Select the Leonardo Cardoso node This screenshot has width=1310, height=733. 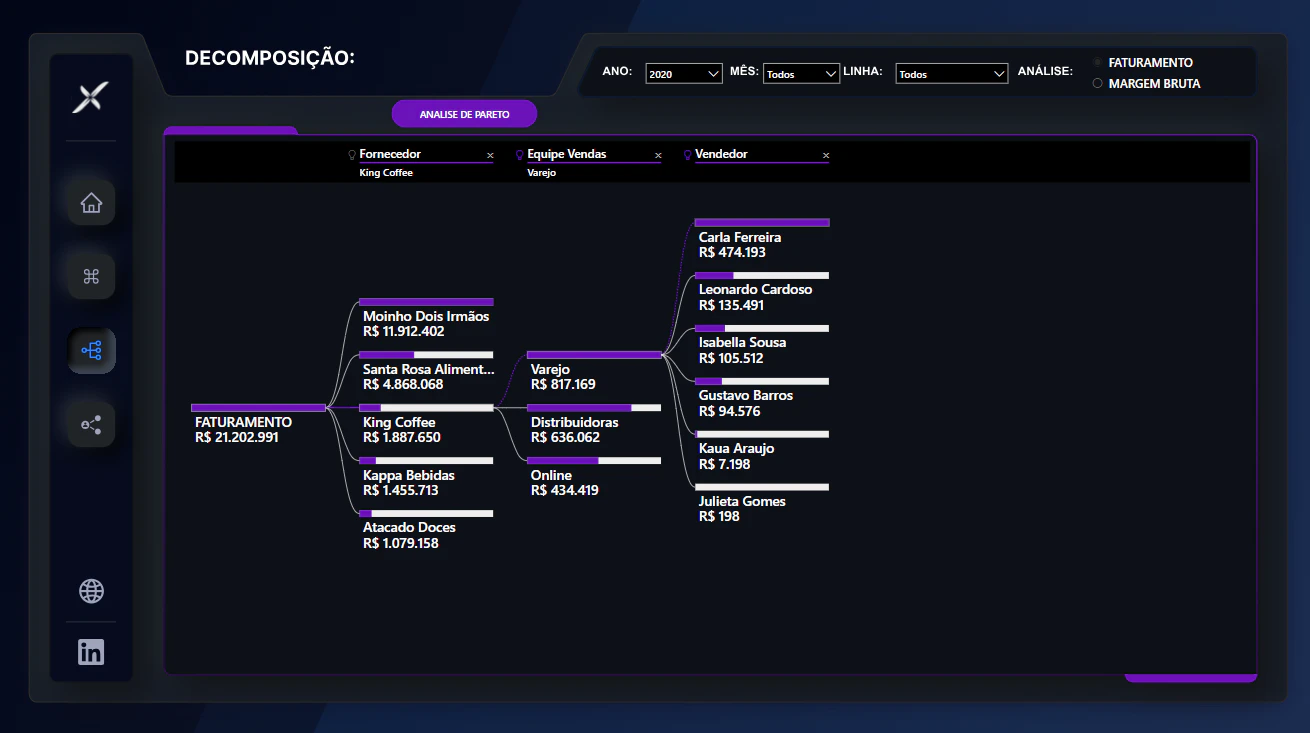coord(762,291)
